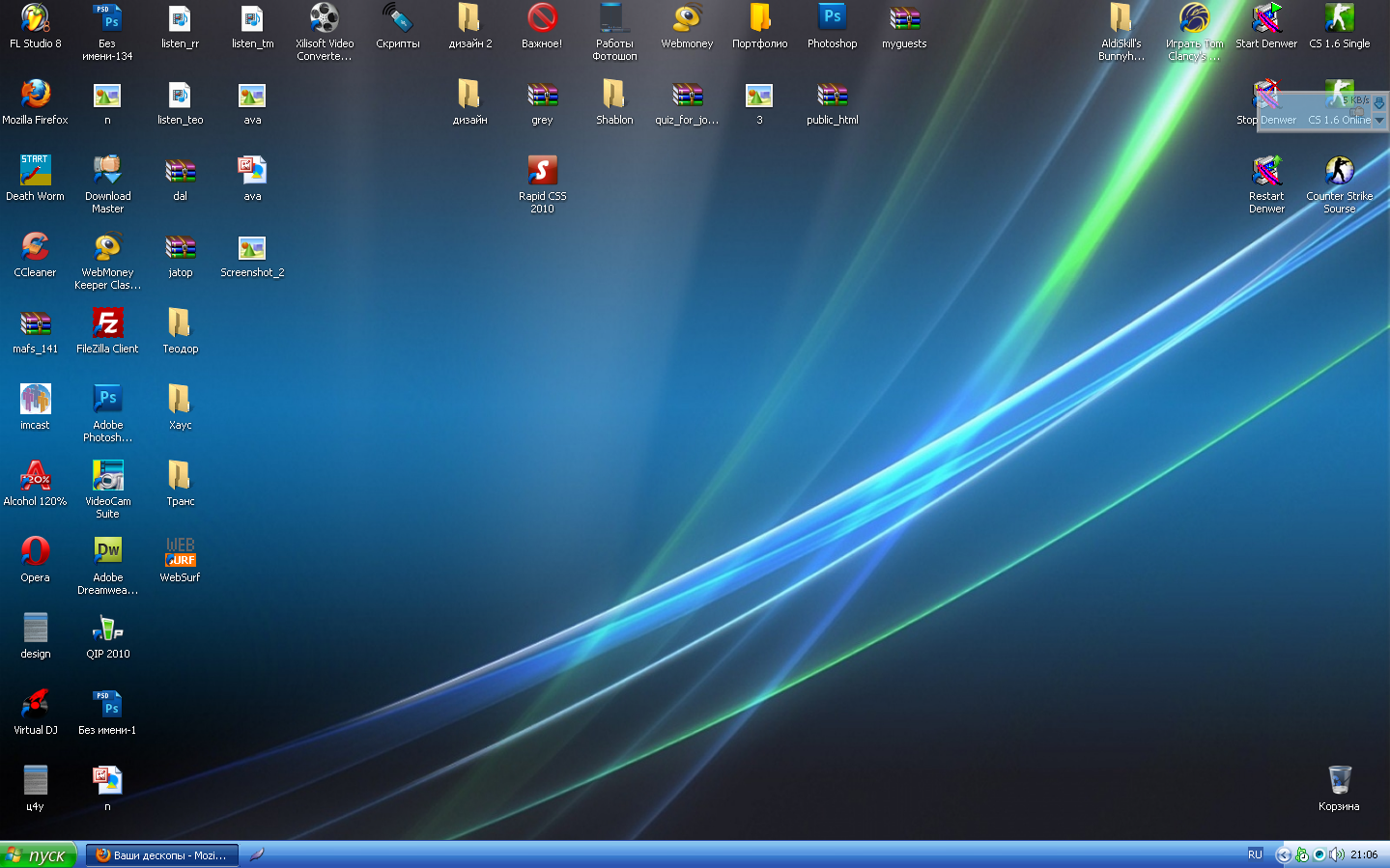Click the Counter Strike Sourse shortcut
This screenshot has height=868, width=1390.
click(x=1339, y=171)
